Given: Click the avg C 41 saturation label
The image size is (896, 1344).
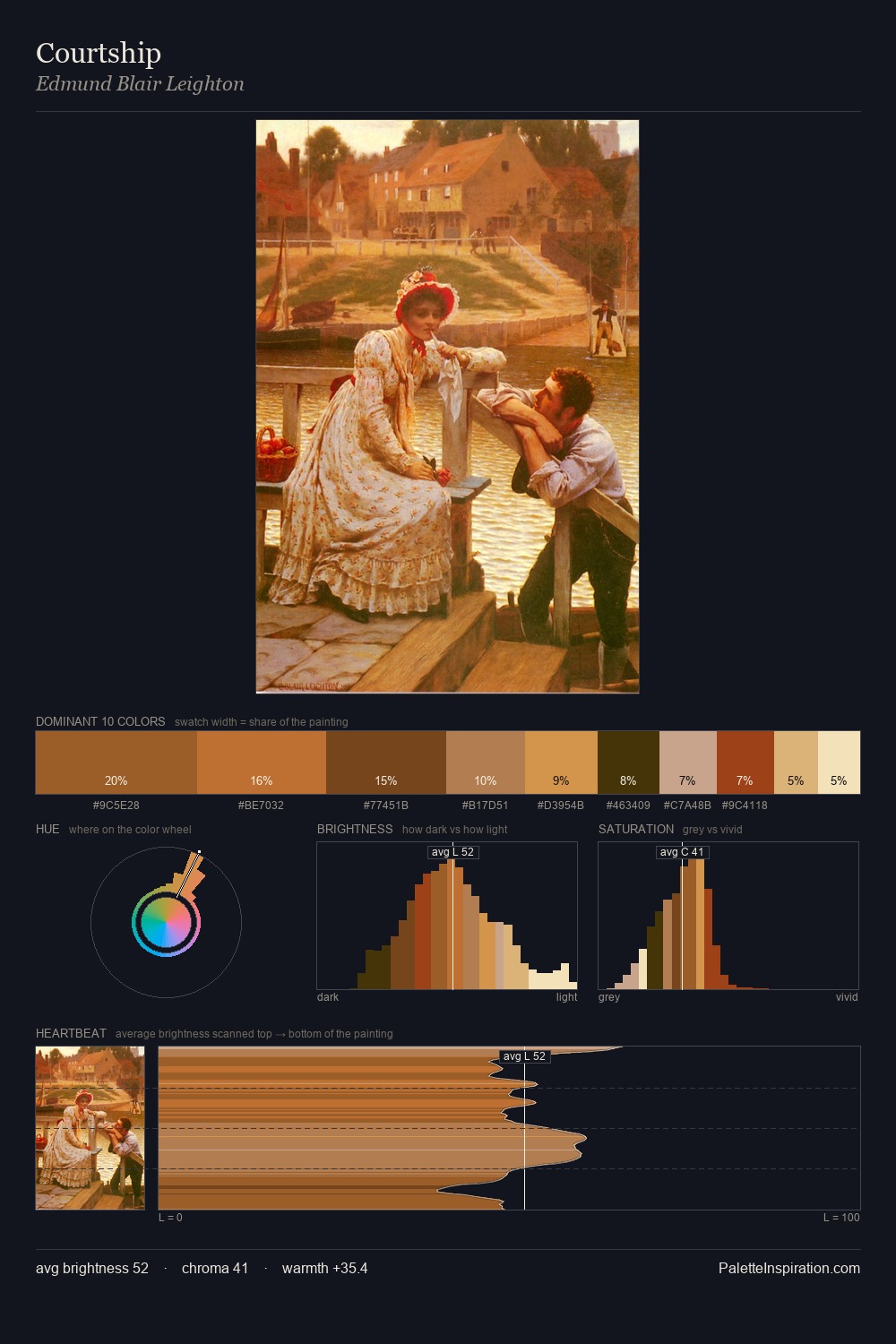Looking at the screenshot, I should (682, 852).
